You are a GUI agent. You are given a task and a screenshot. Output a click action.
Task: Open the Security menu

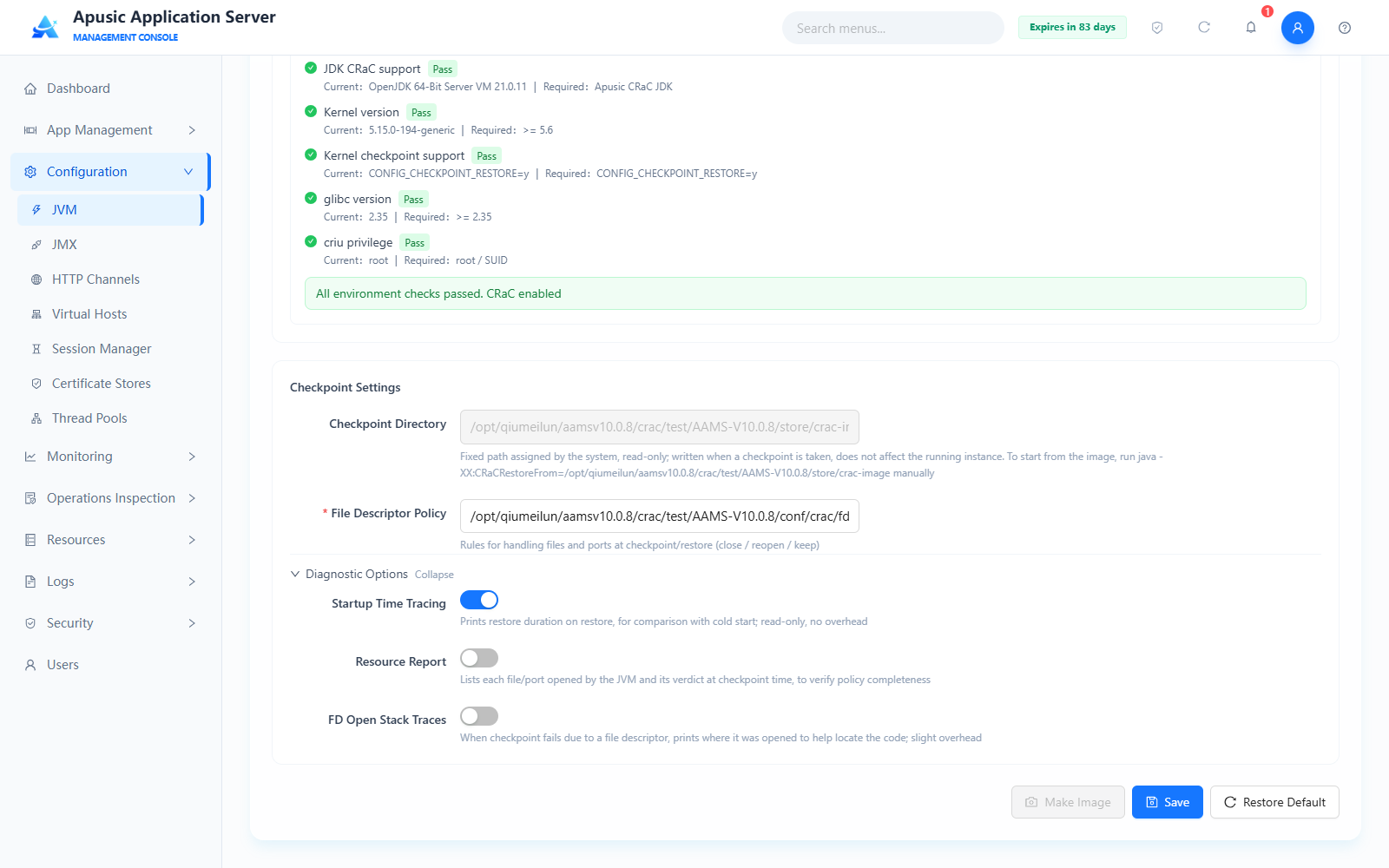pyautogui.click(x=110, y=623)
